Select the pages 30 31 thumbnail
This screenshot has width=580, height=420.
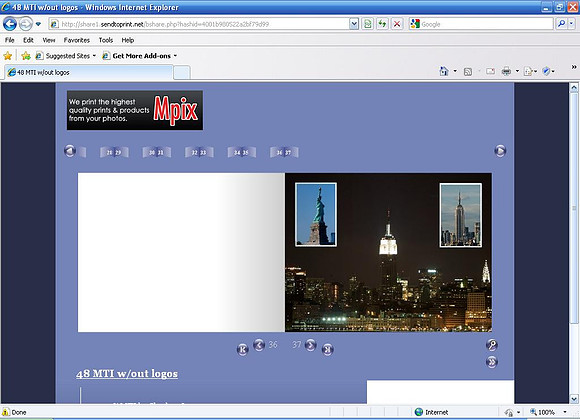tap(156, 152)
